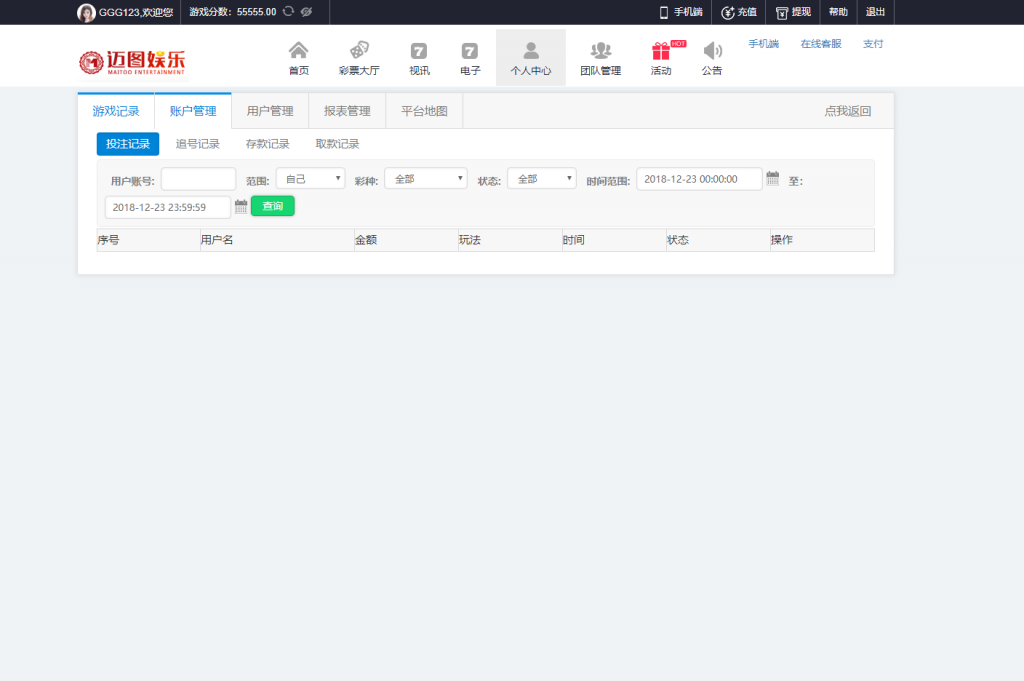Open the 彩票大厅 lottery hall icon

point(359,51)
